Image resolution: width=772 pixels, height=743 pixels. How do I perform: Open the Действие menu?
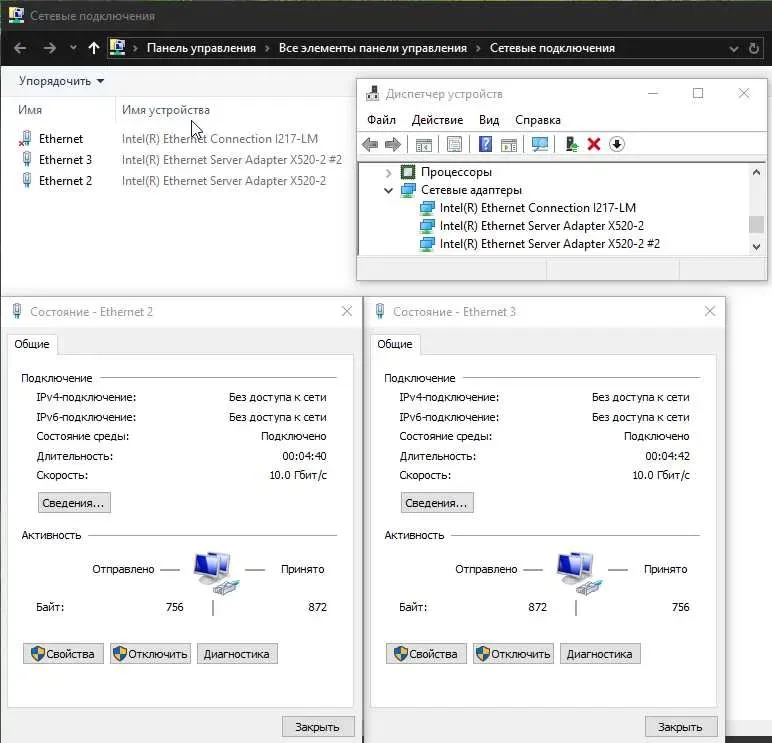coord(437,120)
